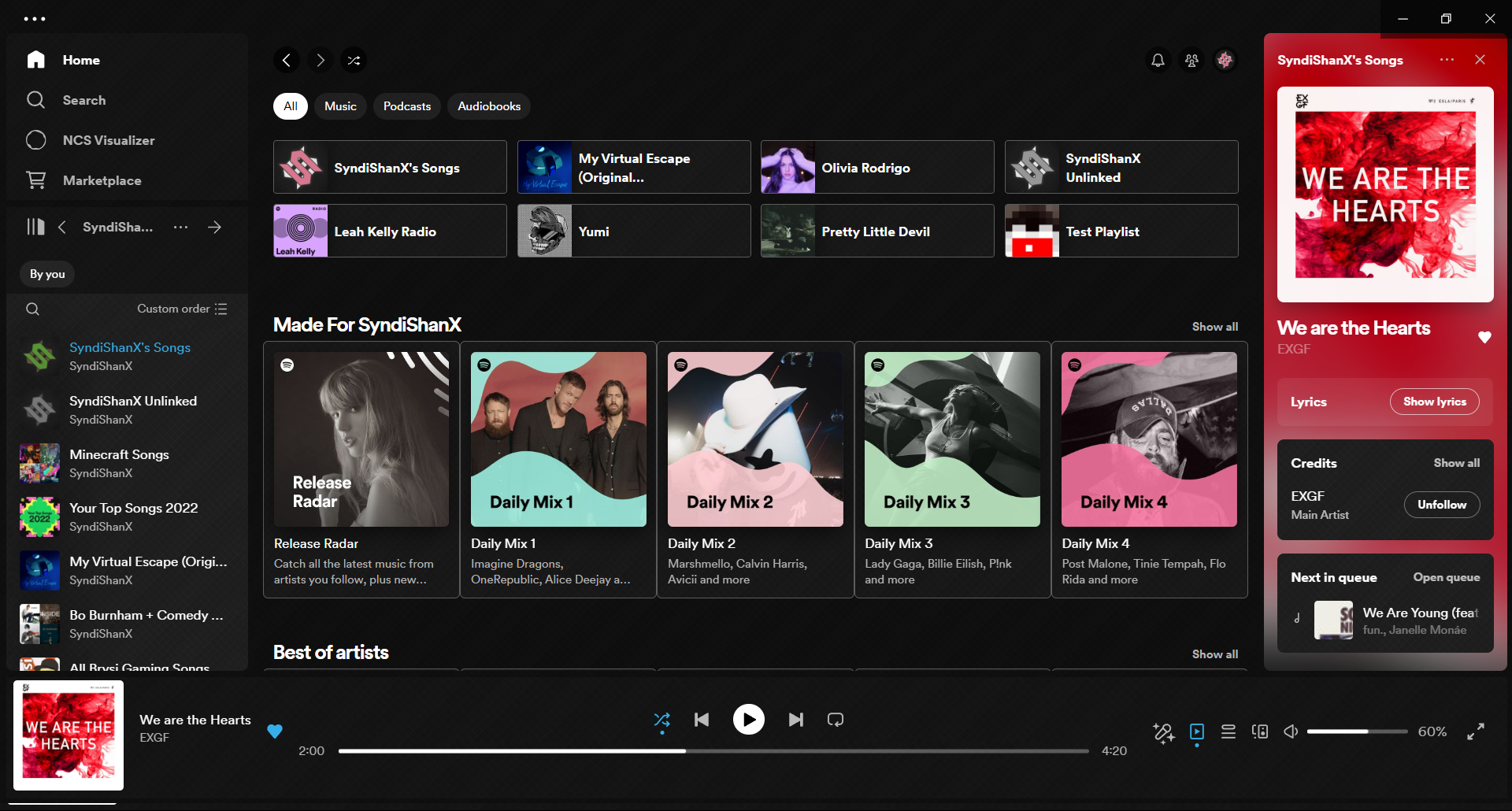The width and height of the screenshot is (1512, 811).
Task: Click the shuffle icon in top bar
Action: point(354,60)
